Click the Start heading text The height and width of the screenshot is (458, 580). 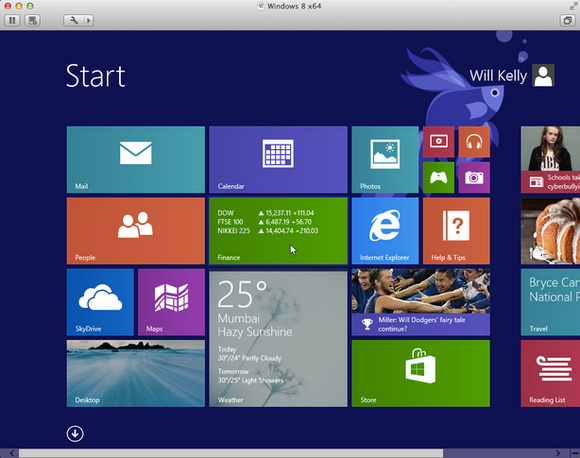[x=95, y=76]
